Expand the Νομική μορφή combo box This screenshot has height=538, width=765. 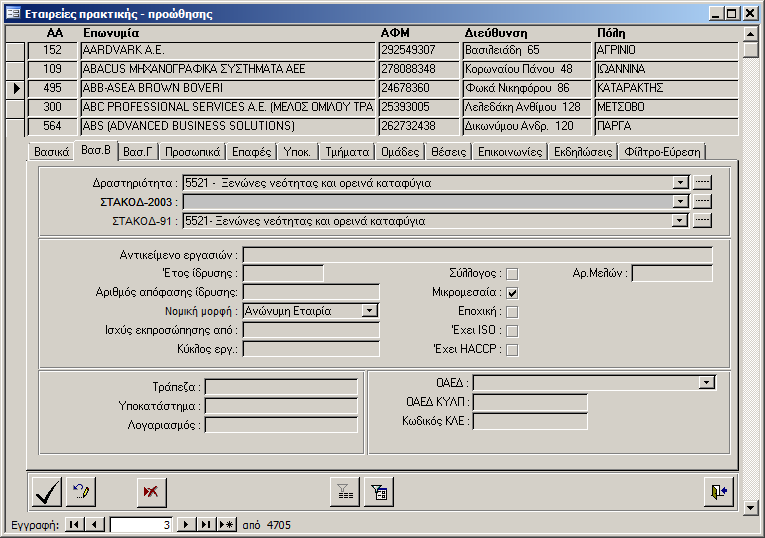[x=370, y=311]
